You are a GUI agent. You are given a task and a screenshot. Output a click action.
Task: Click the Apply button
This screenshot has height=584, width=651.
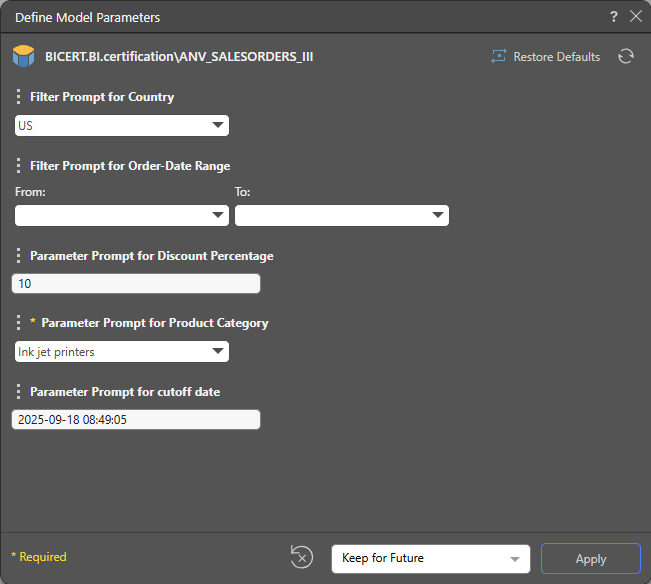(590, 558)
